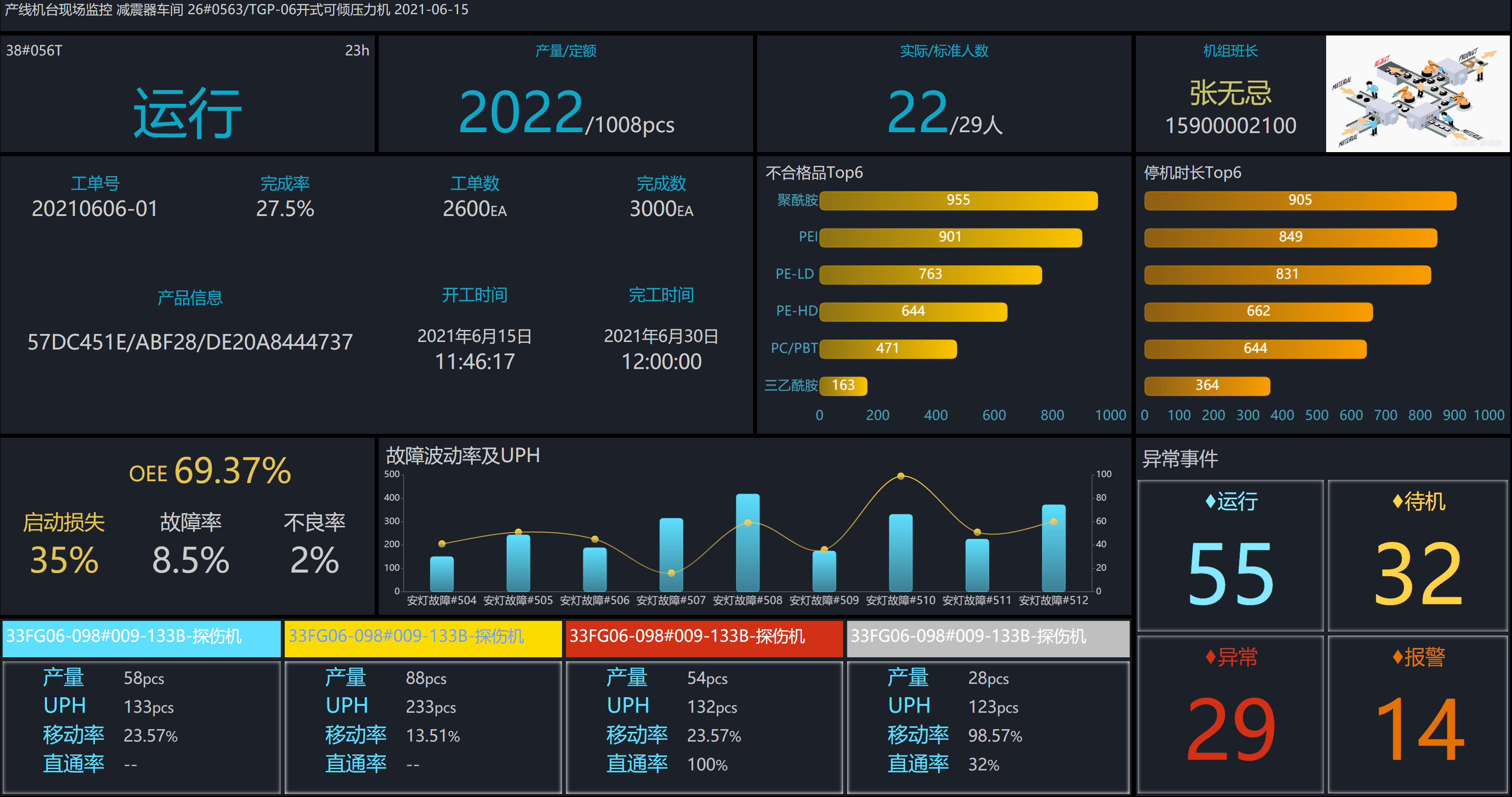Click the phone number 15900002100
This screenshot has width=1512, height=797.
(1231, 126)
